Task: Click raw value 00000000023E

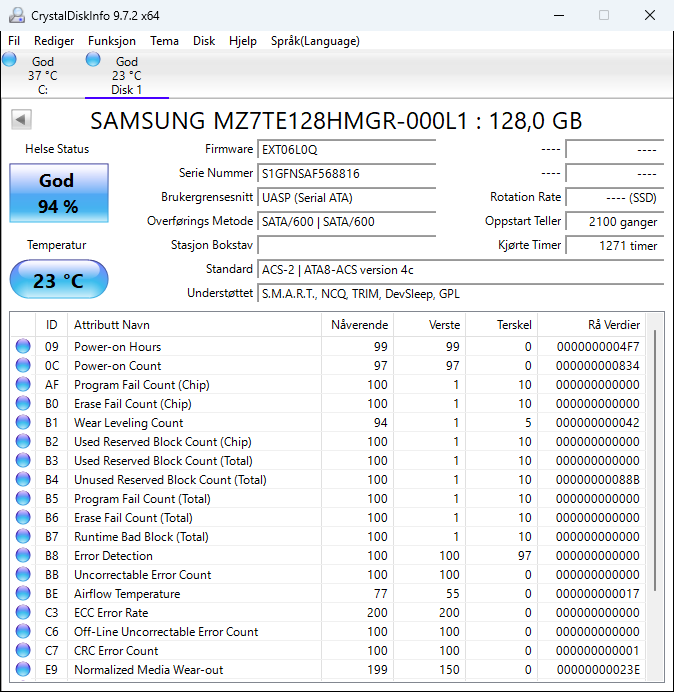Action: 598,669
